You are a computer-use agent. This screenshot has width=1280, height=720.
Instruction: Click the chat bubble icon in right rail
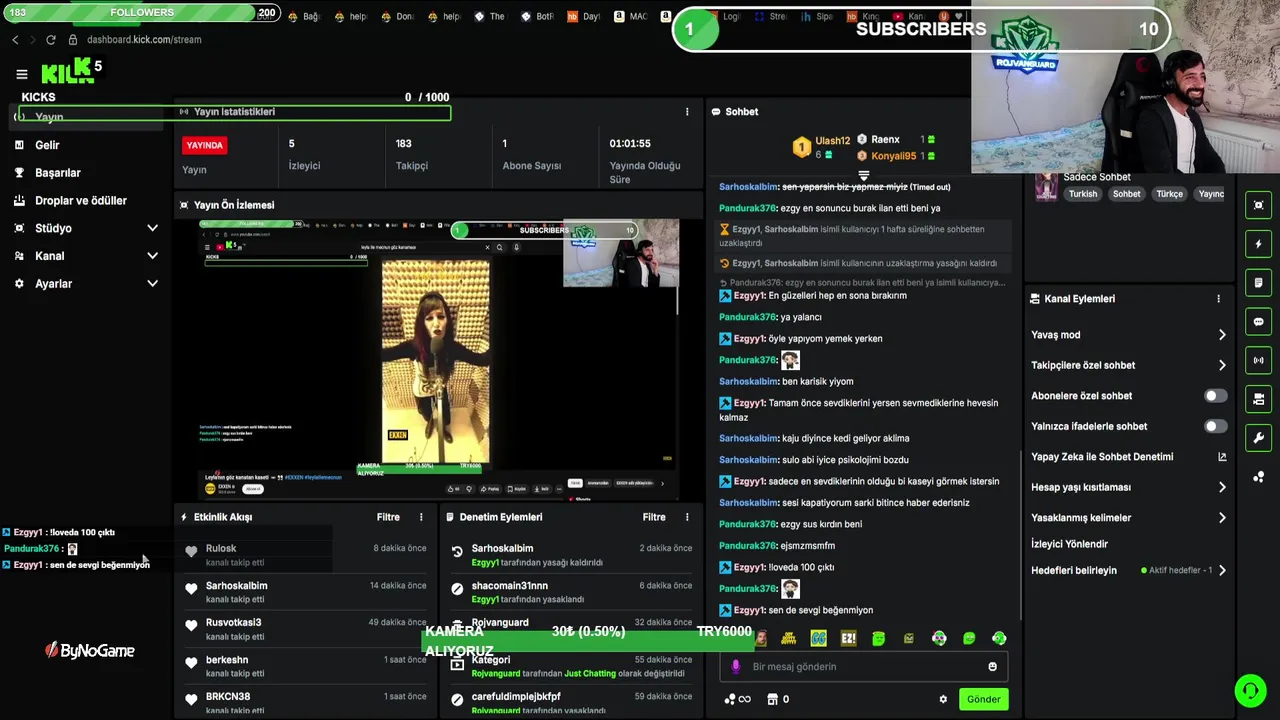pos(1258,322)
